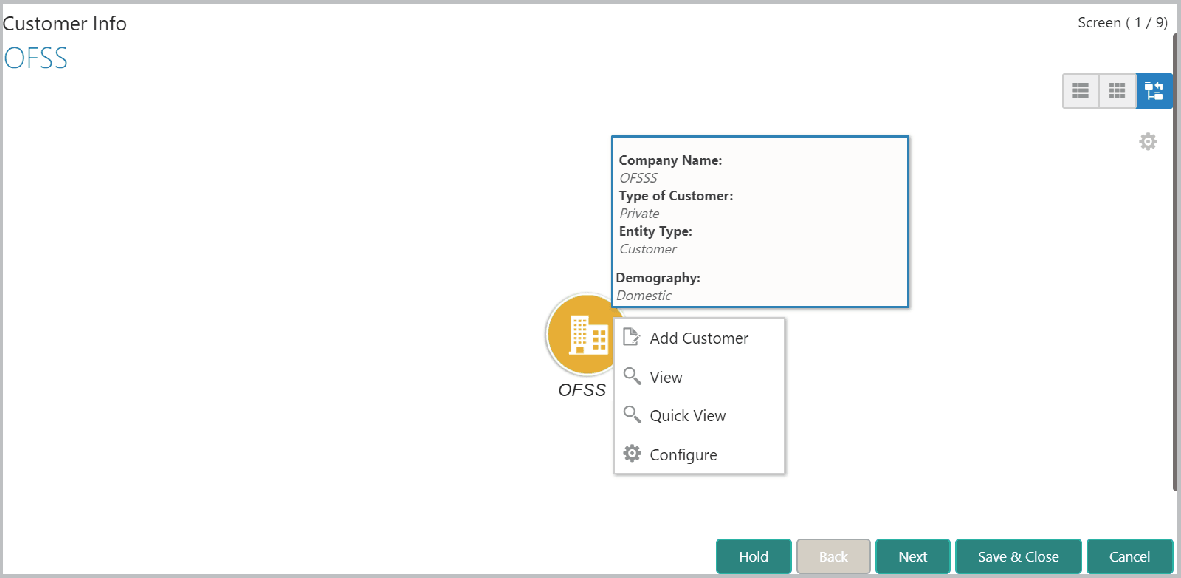Image resolution: width=1181 pixels, height=578 pixels.
Task: Click Company Name value OFSSS
Action: [x=638, y=179]
